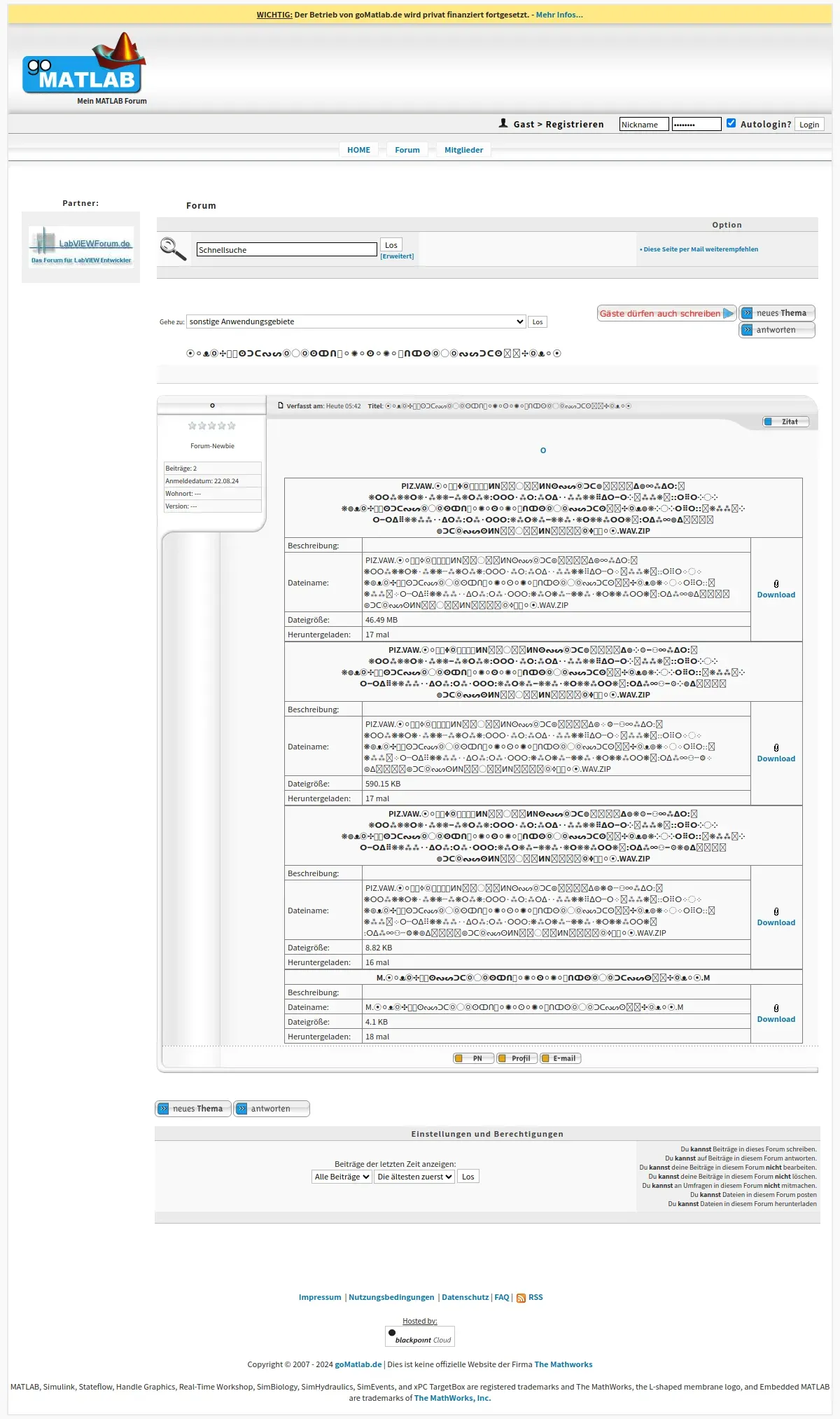840x1419 pixels.
Task: Click the 46.49 MB file size cell
Action: [556, 620]
